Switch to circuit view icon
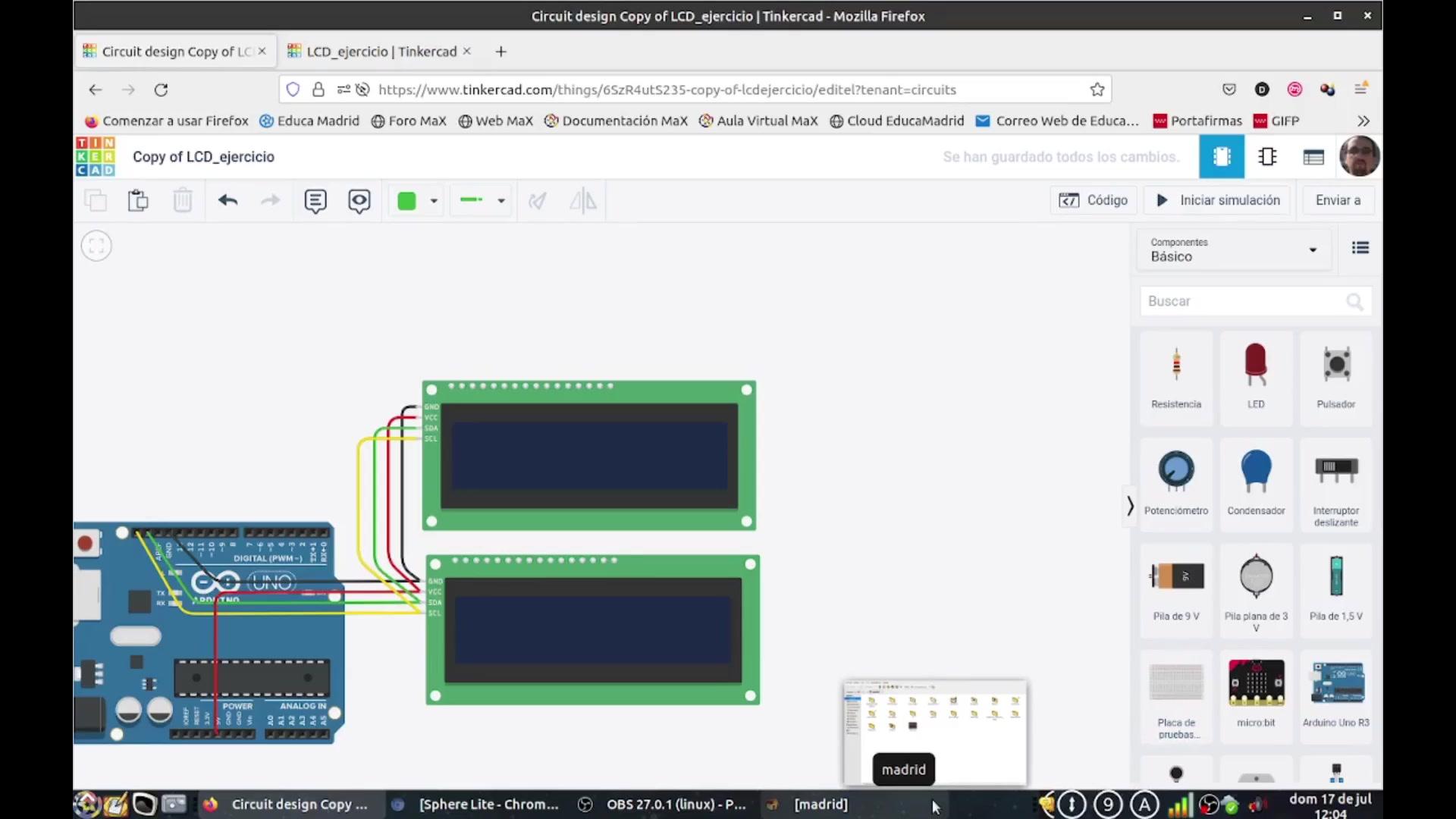Image resolution: width=1456 pixels, height=819 pixels. coord(1221,157)
